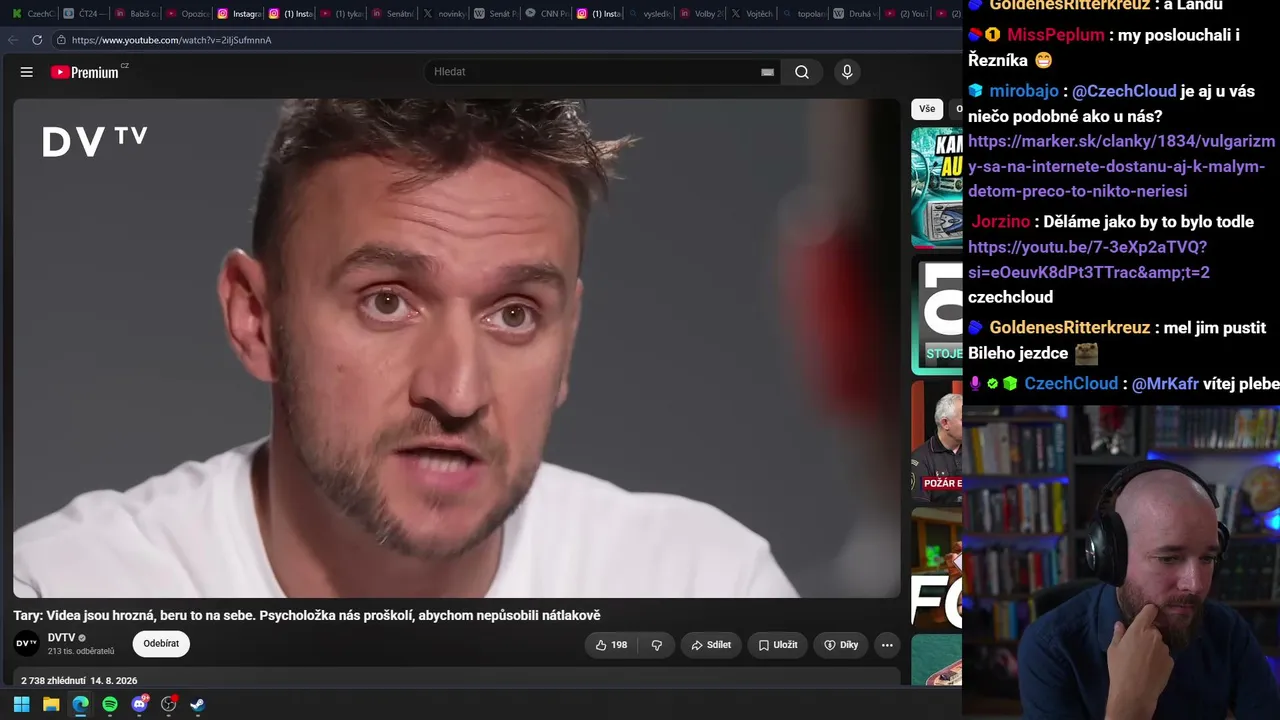The width and height of the screenshot is (1280, 720).
Task: Open the Windows Start menu
Action: [21, 704]
